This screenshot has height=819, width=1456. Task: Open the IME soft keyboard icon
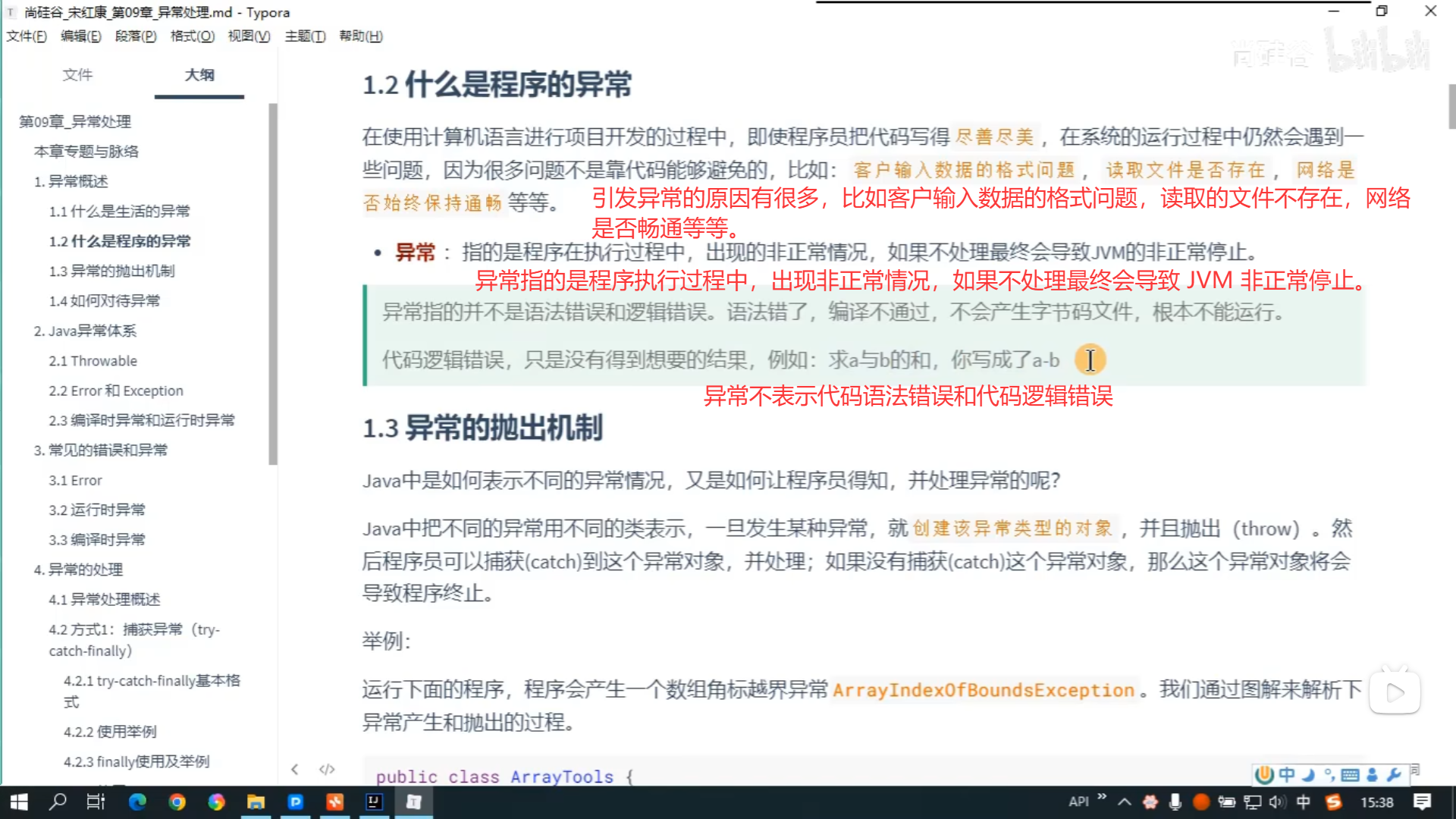1350,774
